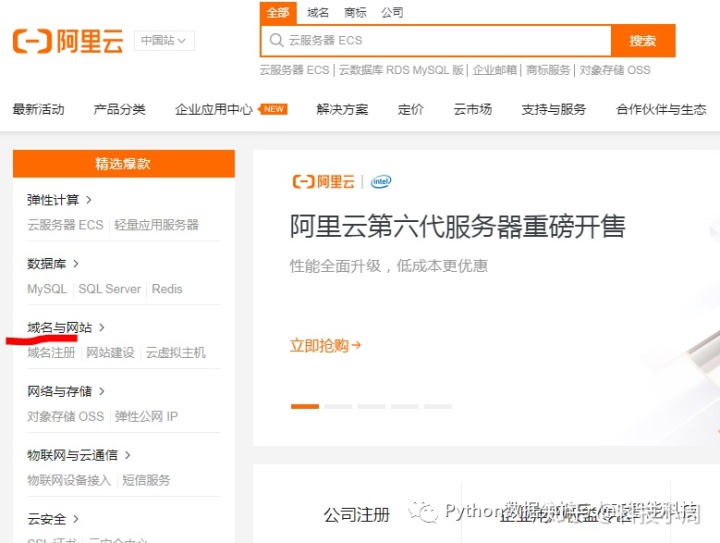Viewport: 720px width, 543px height.
Task: Open the 支持与服务 nav menu
Action: (554, 109)
